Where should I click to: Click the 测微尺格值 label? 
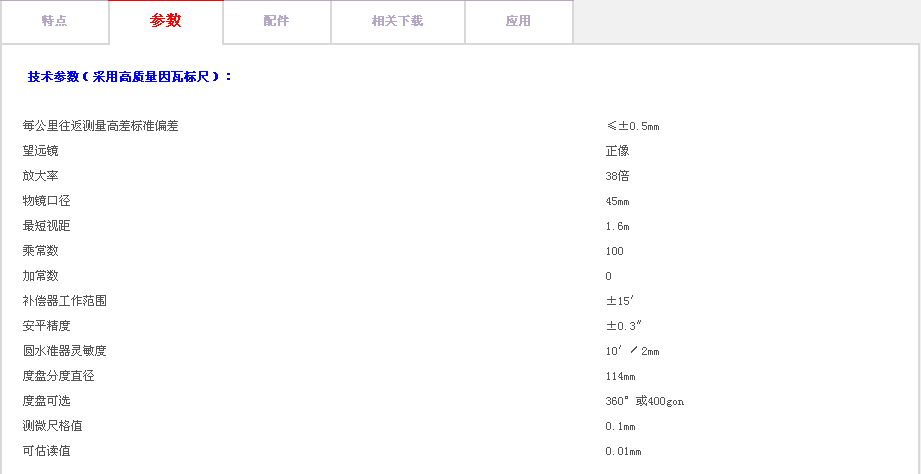(52, 426)
